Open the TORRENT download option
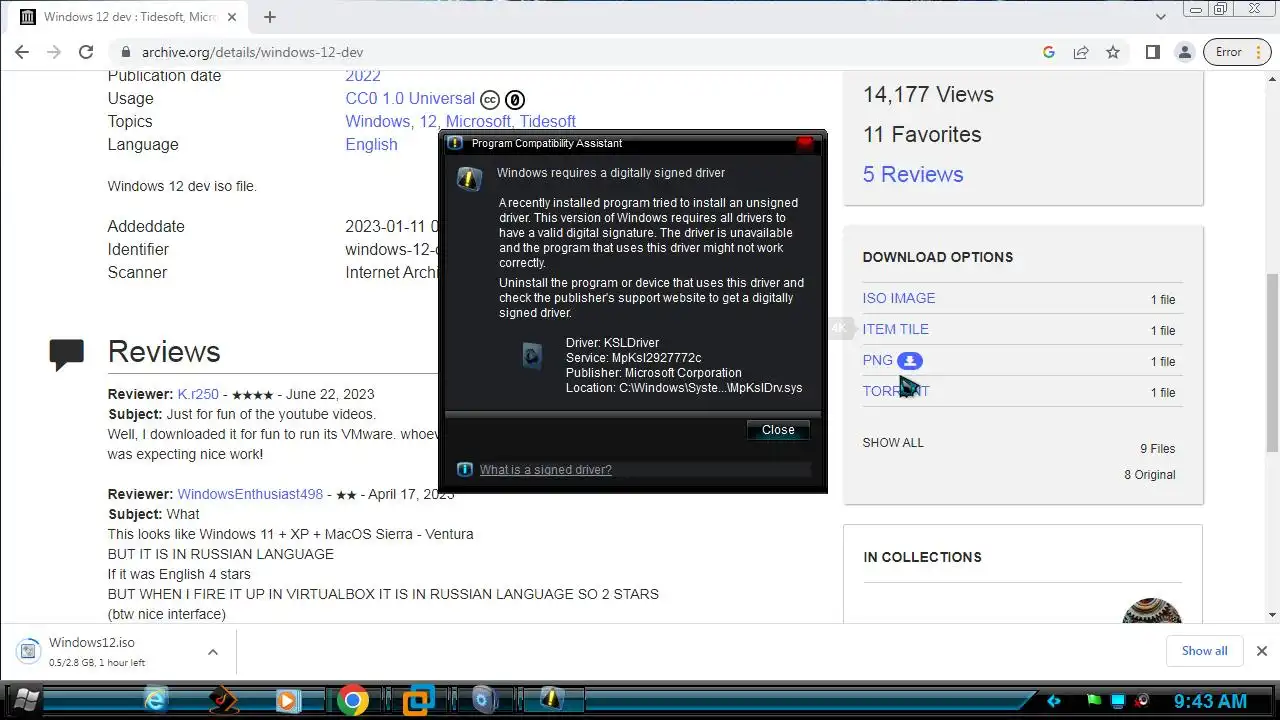 (x=896, y=391)
